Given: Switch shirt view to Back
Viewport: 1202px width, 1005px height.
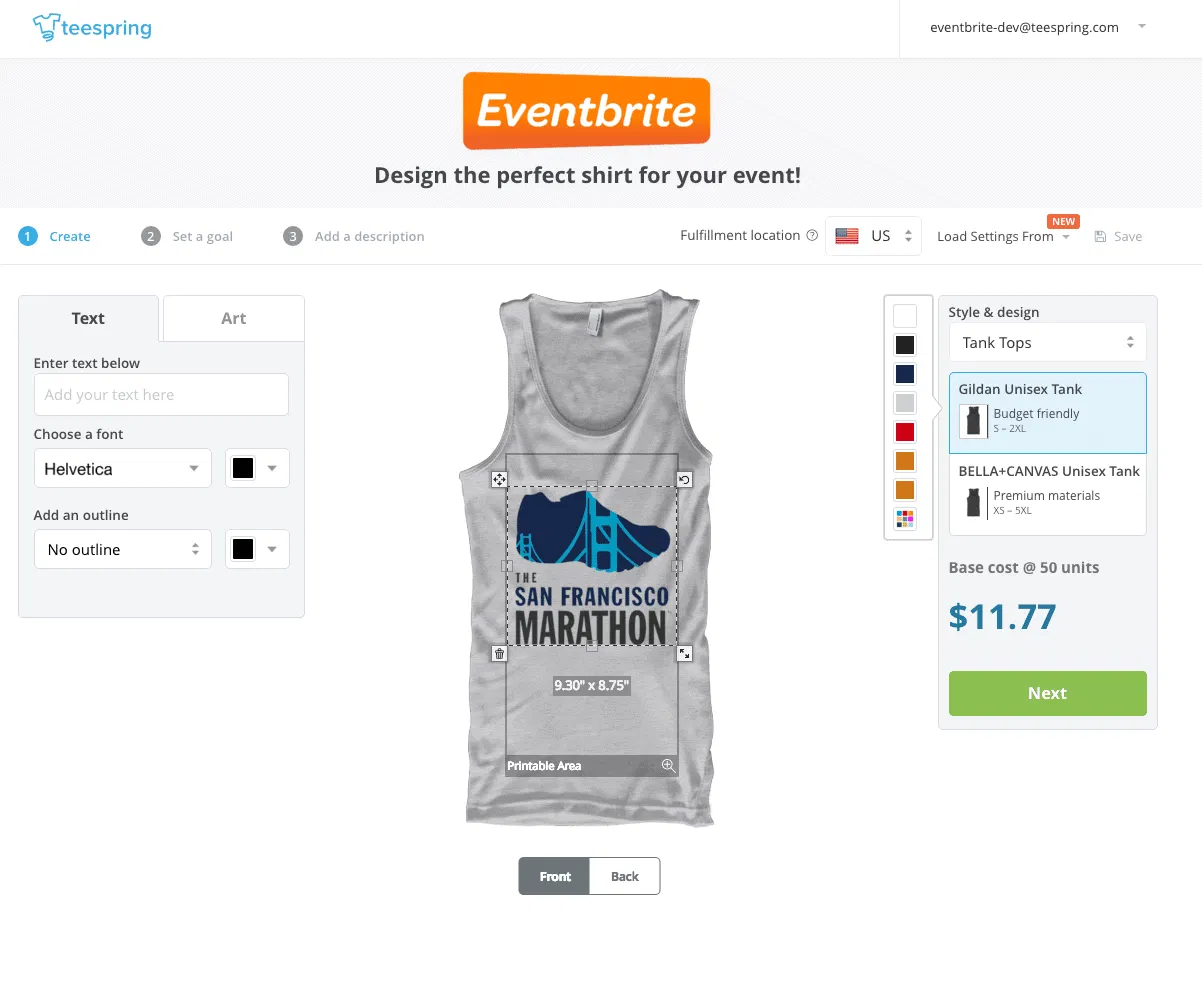Looking at the screenshot, I should point(625,876).
